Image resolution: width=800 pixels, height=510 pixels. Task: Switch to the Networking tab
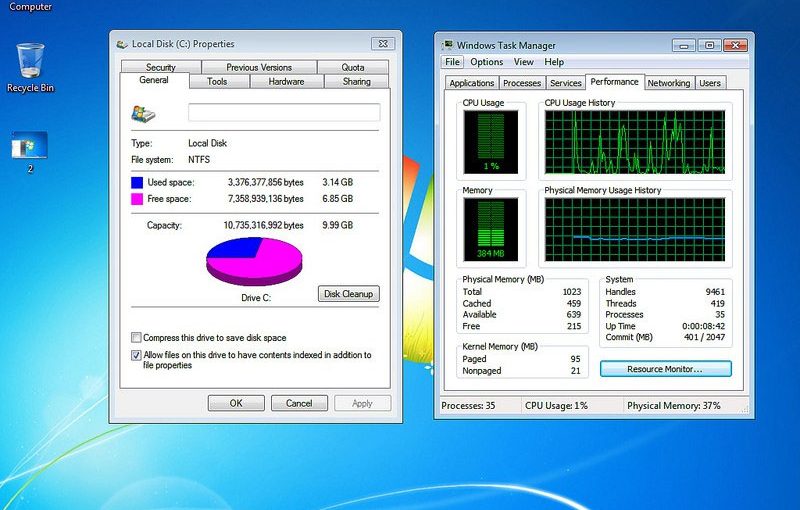(x=668, y=83)
